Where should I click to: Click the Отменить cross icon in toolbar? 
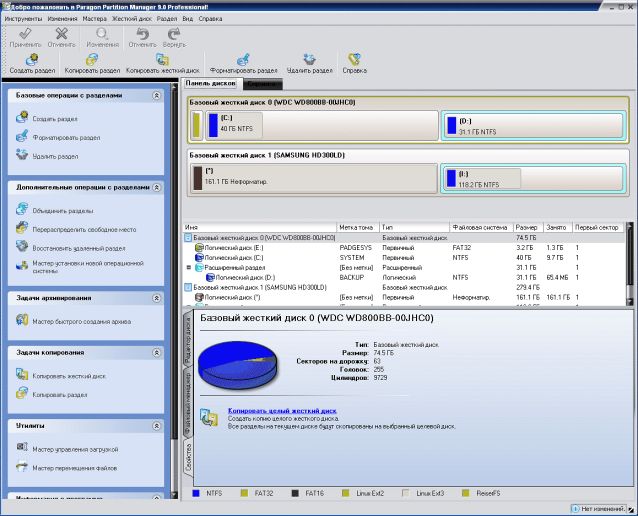[x=61, y=33]
